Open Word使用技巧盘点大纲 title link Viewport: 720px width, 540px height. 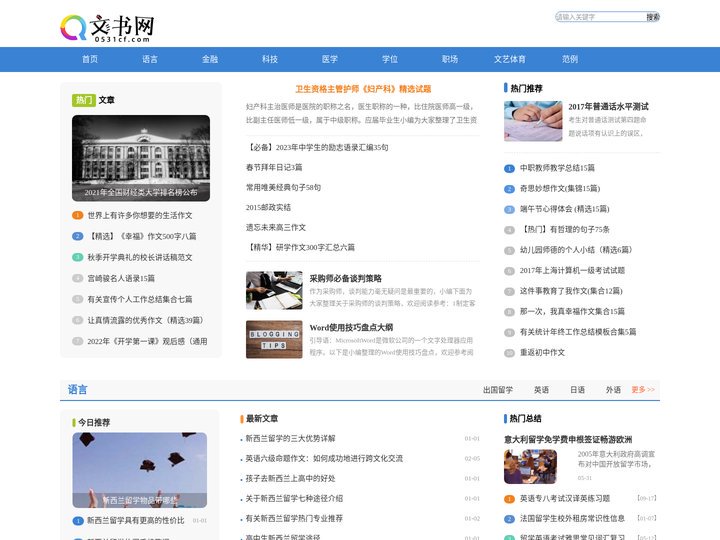coord(351,327)
